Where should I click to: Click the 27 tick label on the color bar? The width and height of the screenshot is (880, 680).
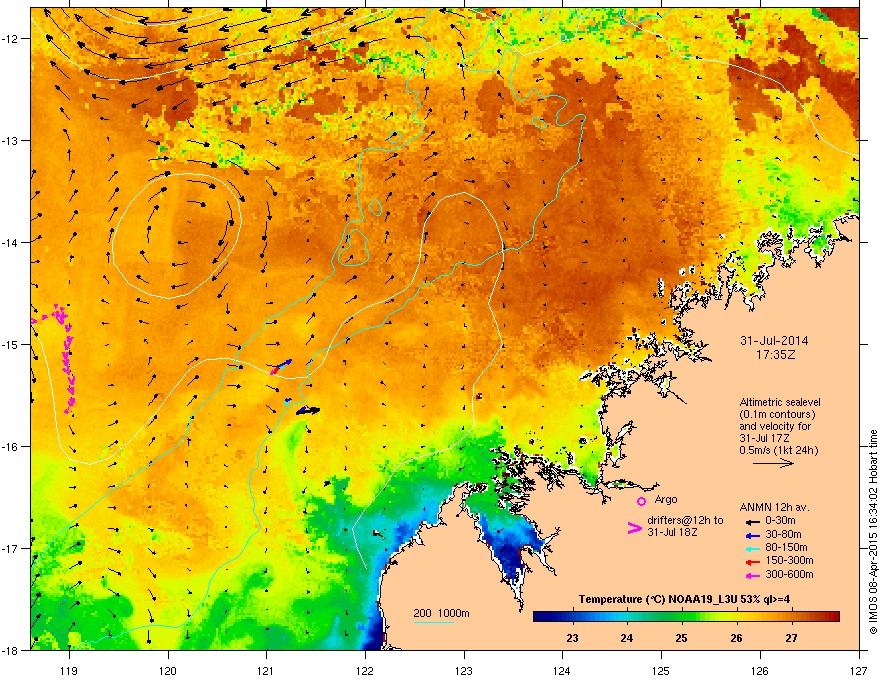click(791, 638)
